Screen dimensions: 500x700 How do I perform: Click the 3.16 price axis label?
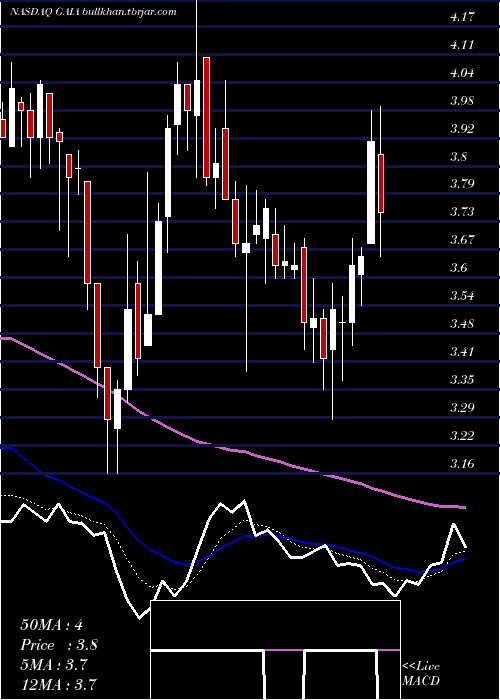point(462,463)
